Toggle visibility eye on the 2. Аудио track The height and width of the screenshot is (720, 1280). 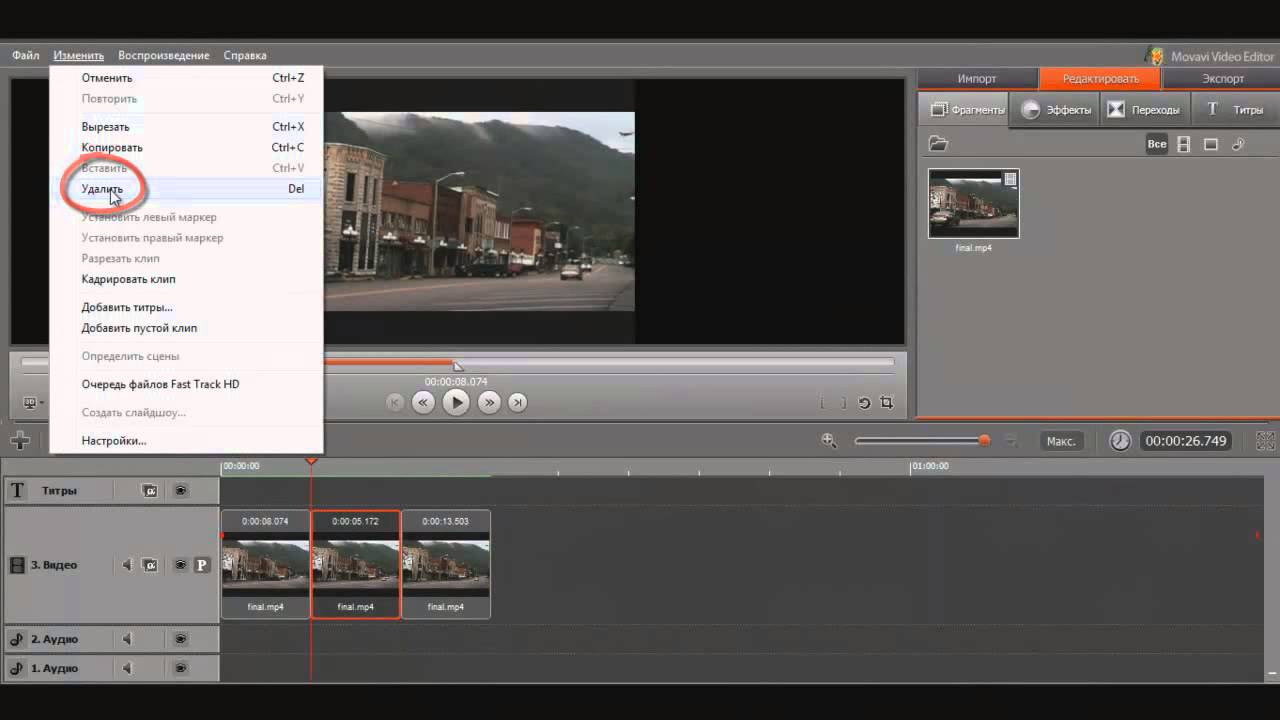pos(181,639)
